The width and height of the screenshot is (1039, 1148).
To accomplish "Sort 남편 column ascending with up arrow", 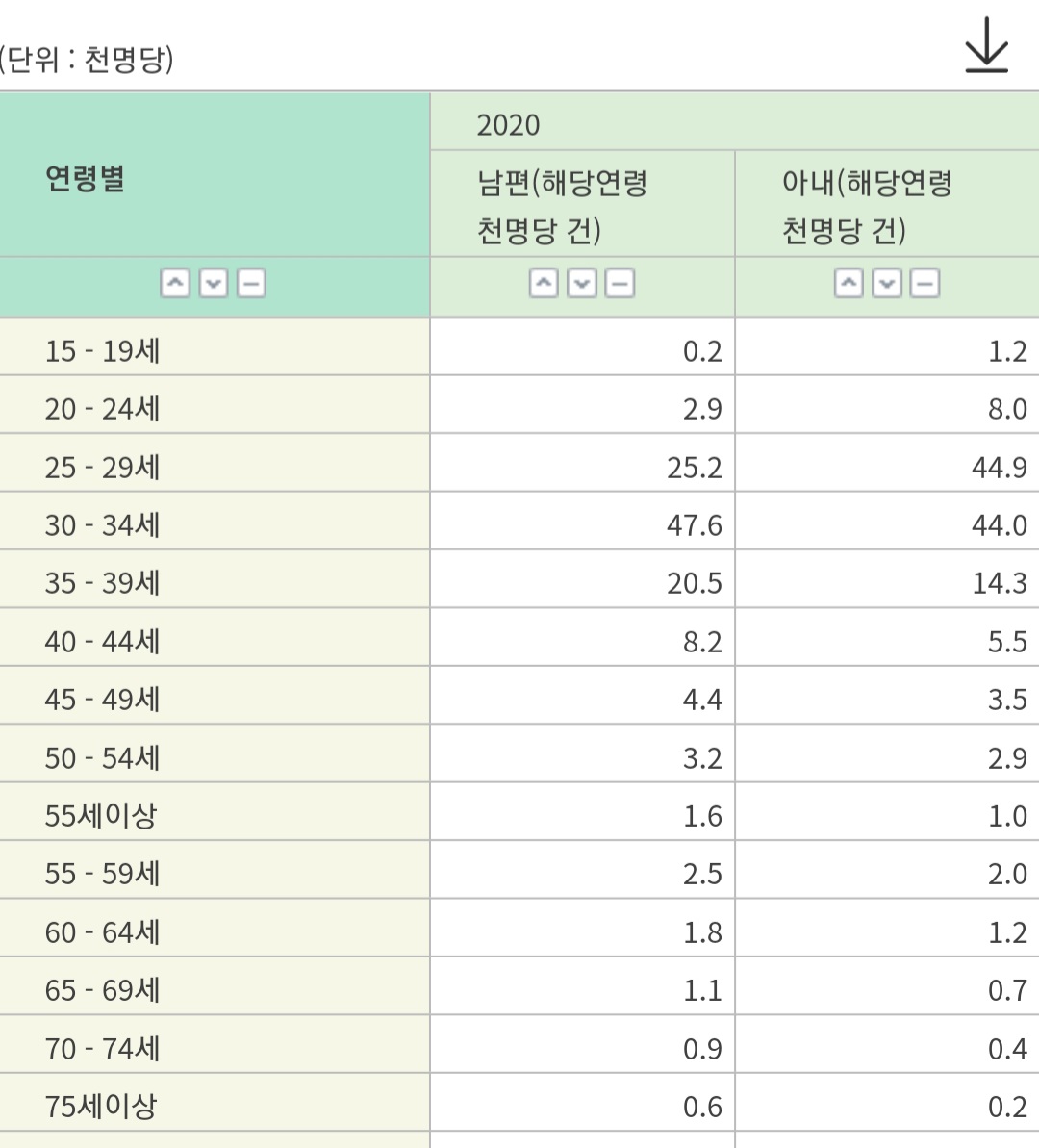I will [544, 284].
